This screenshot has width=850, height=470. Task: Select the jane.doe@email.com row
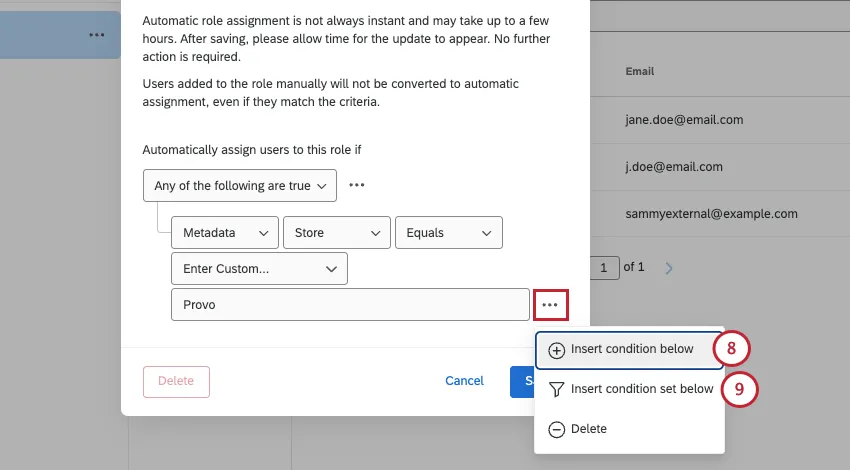[720, 120]
